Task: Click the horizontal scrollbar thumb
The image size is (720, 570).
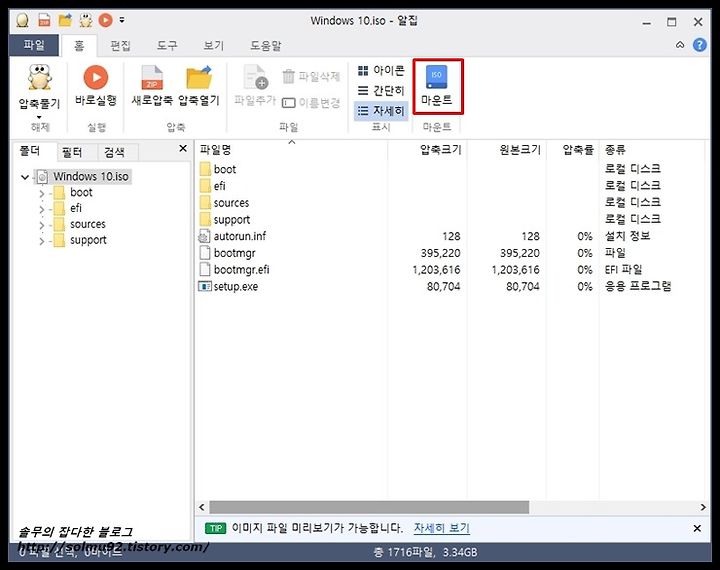Action: [x=369, y=507]
